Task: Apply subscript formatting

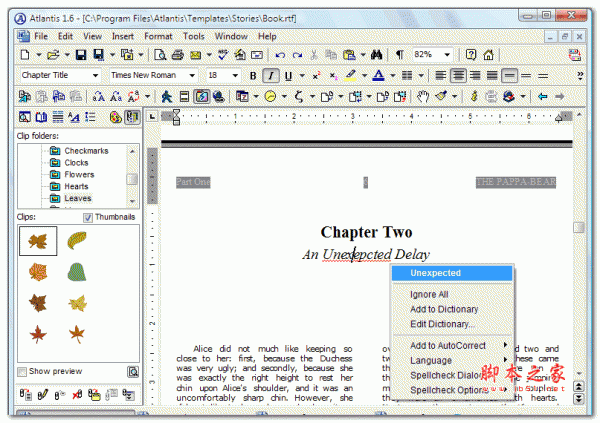Action: pyautogui.click(x=334, y=75)
